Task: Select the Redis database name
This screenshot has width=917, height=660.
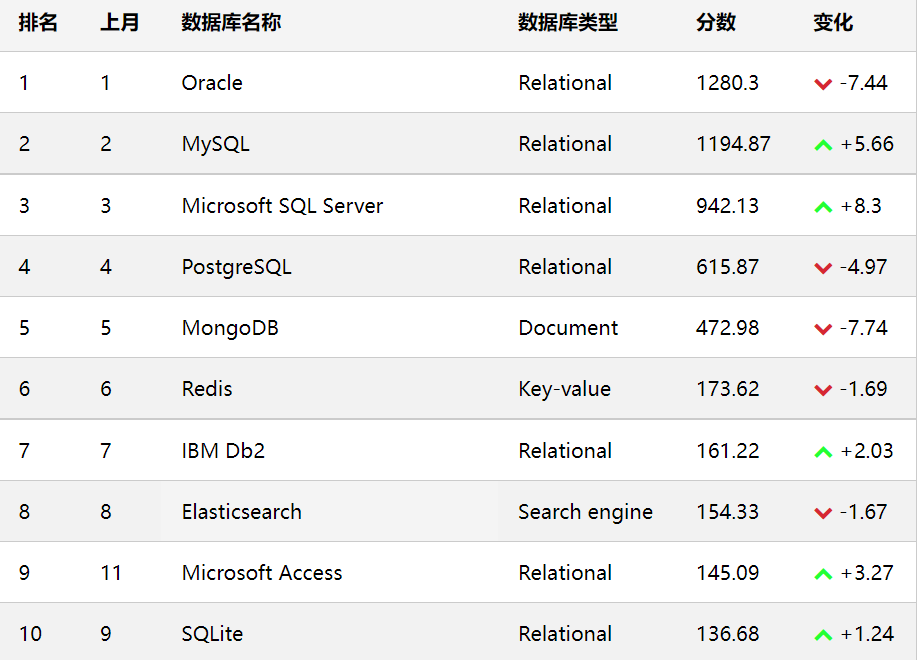Action: (207, 389)
